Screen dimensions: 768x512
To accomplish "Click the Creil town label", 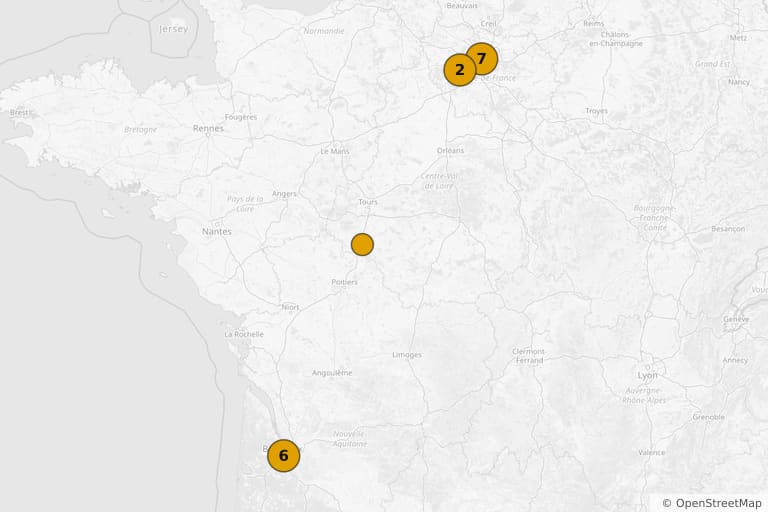I will click(x=488, y=23).
